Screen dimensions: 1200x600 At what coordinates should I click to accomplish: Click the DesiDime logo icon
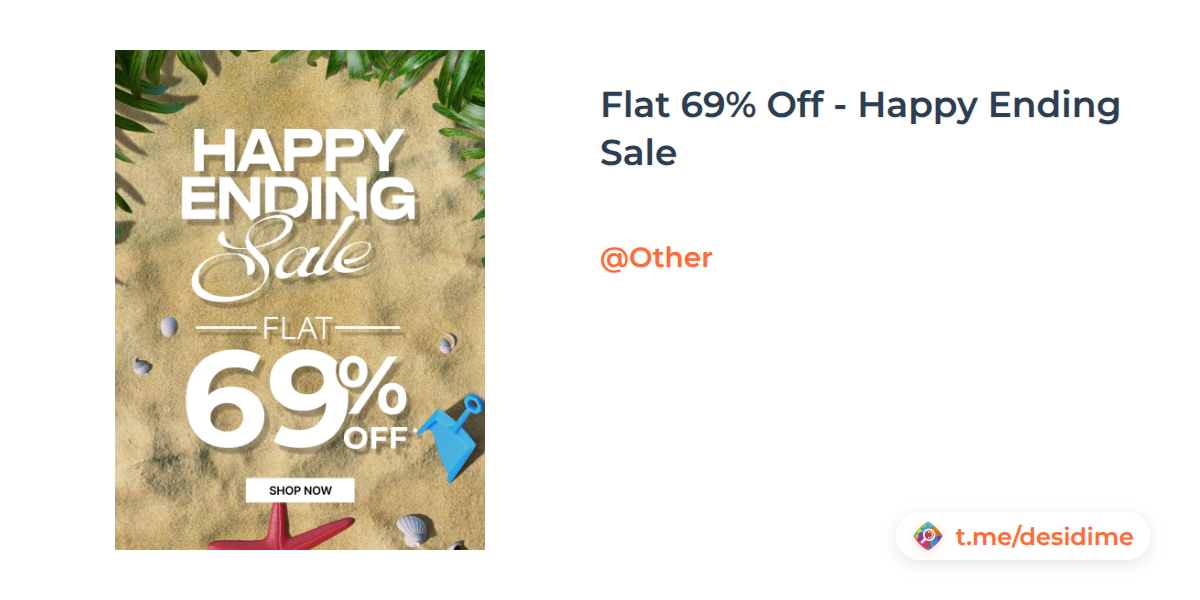click(928, 537)
